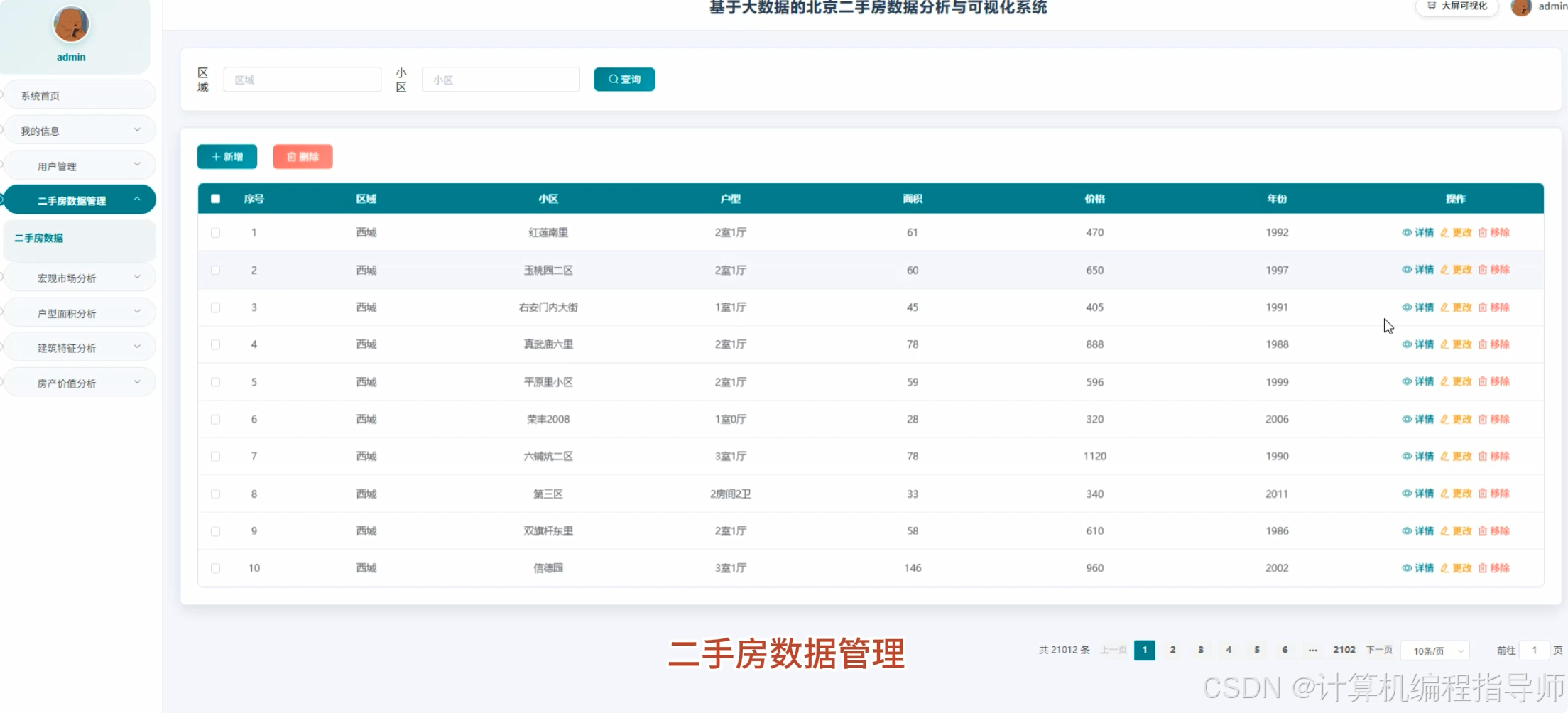The height and width of the screenshot is (713, 1568).
Task: Go to page 2102 in pagination
Action: coord(1344,650)
